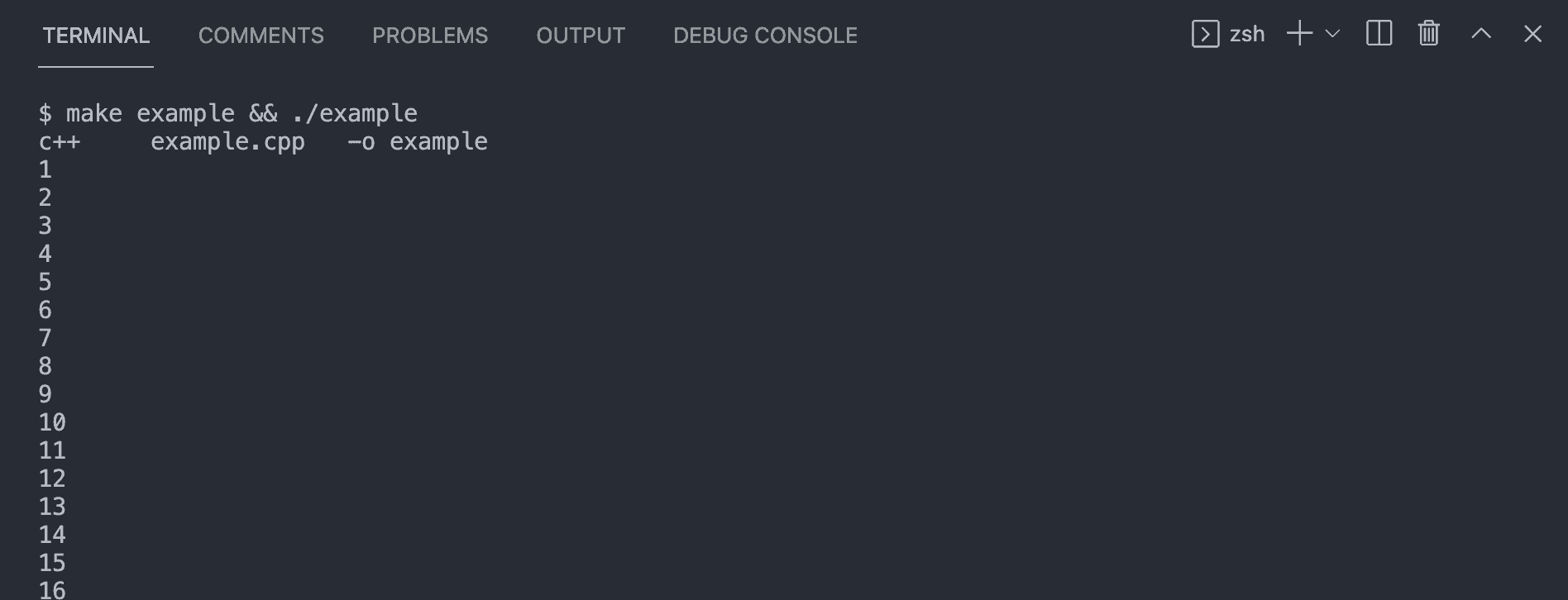1568x600 pixels.
Task: Click output line showing number 13
Action: tap(52, 507)
